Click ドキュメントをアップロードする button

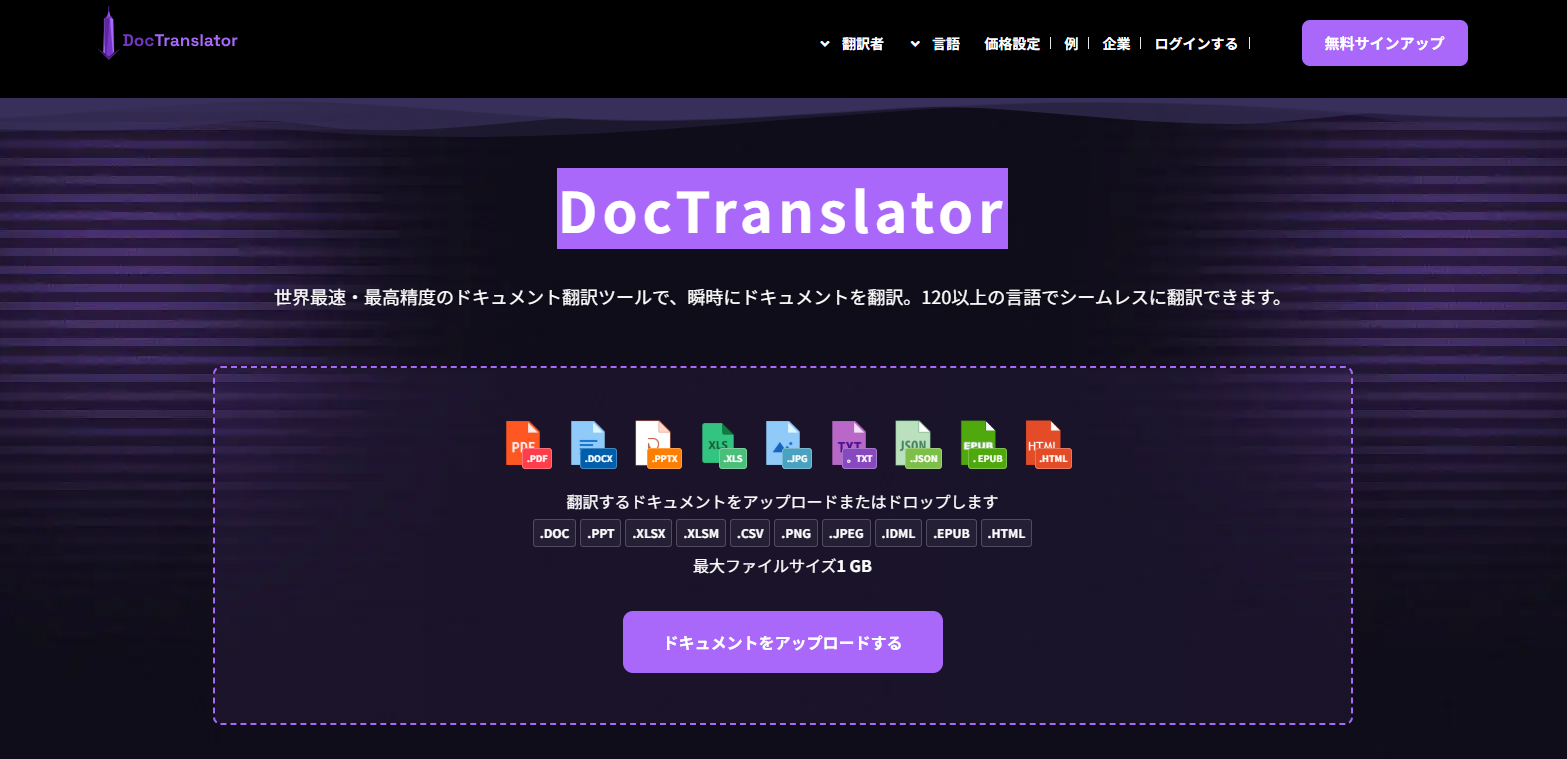782,642
